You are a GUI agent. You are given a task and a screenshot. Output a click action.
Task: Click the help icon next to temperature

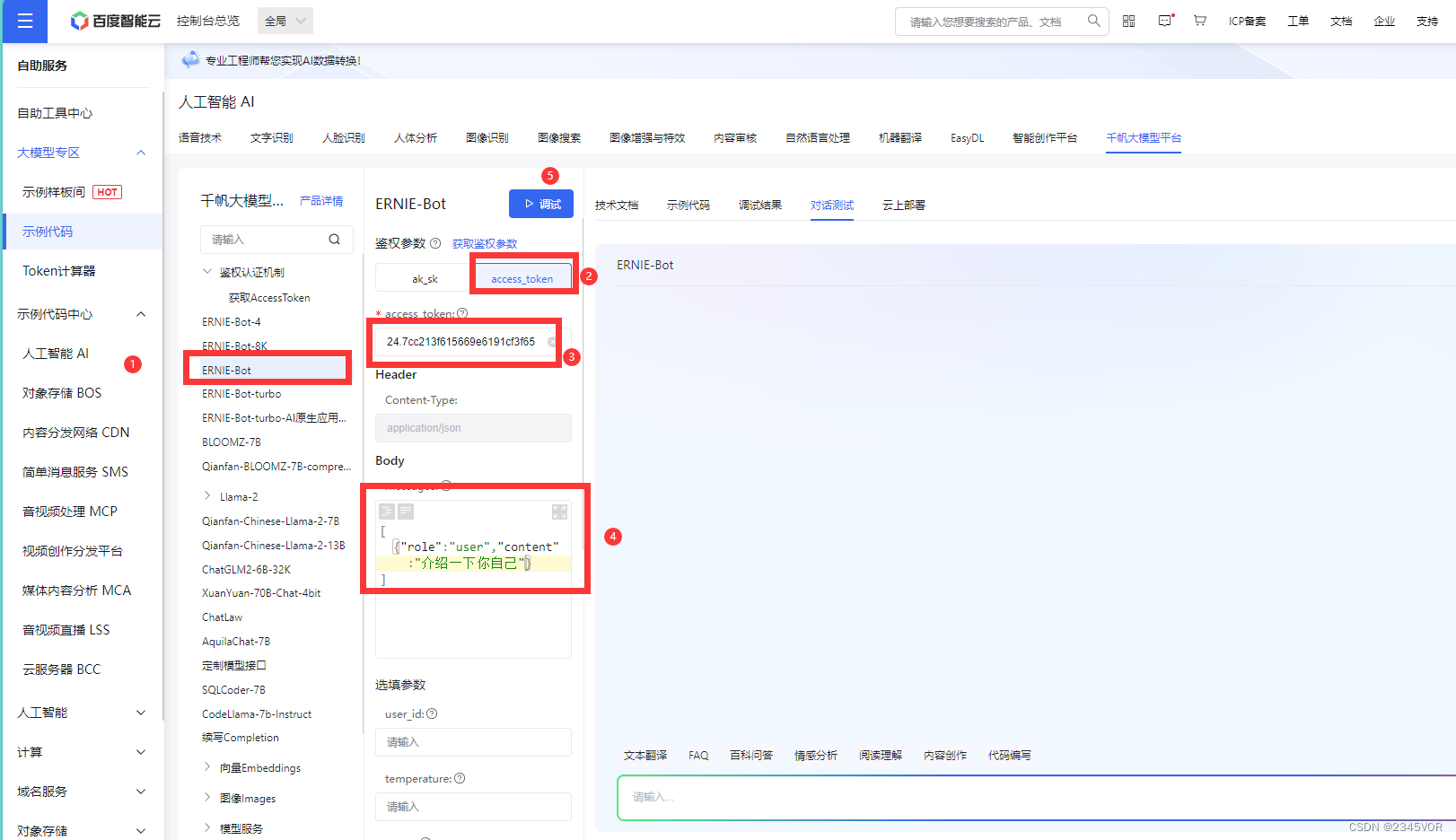[460, 778]
